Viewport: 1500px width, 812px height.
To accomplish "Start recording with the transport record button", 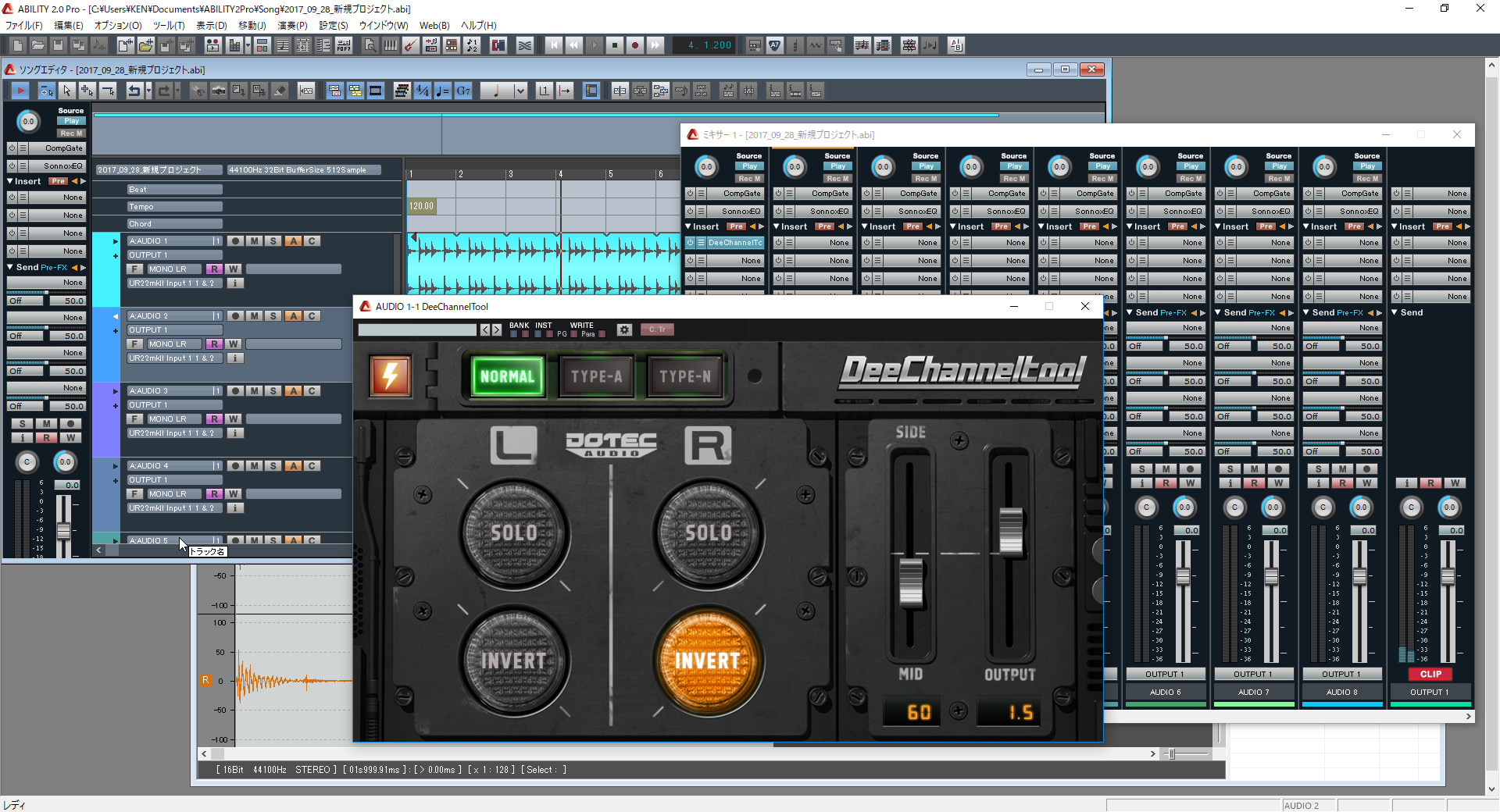I will [635, 45].
